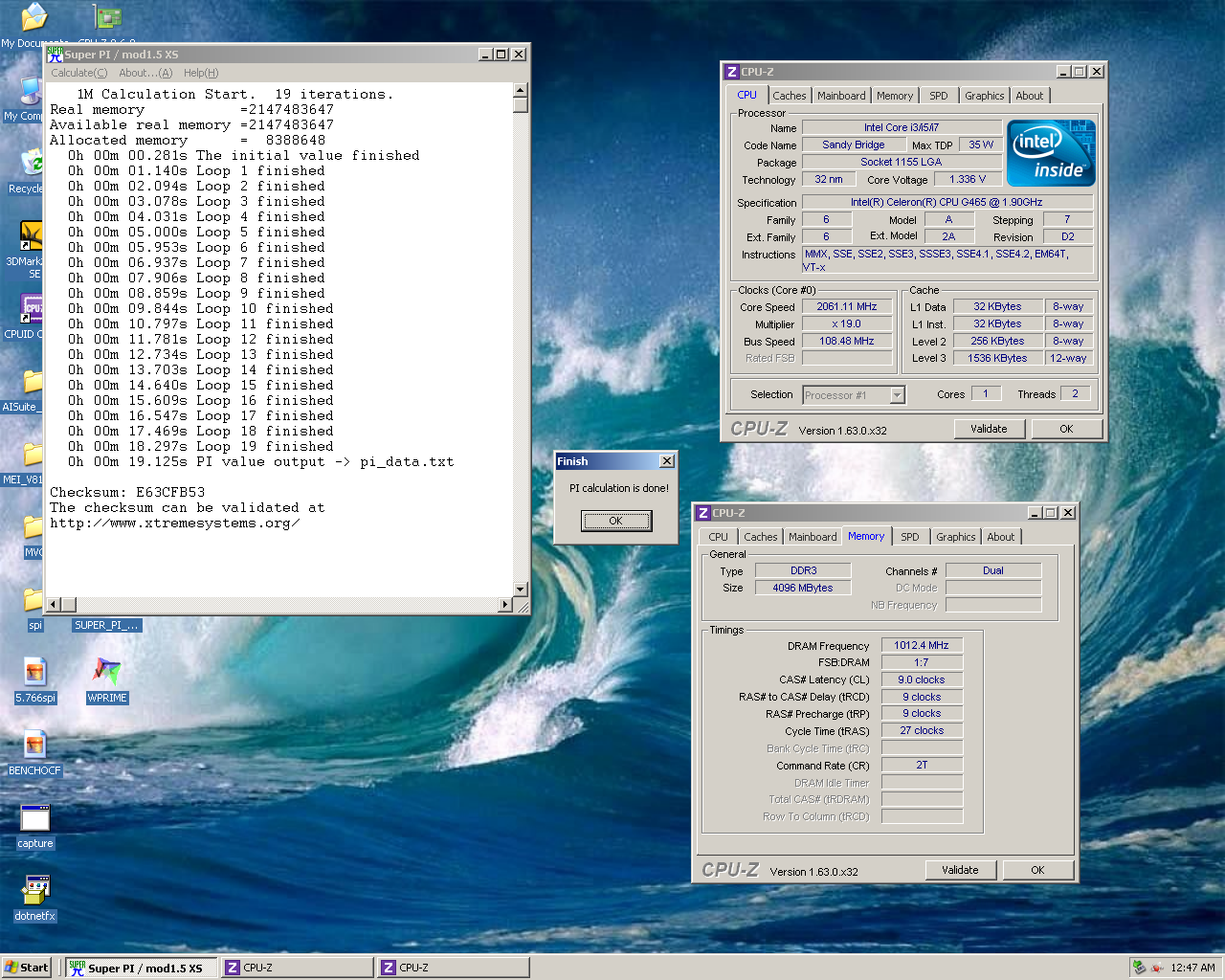Screen dimensions: 1225x980
Task: Confirm OK in the Finish dialog
Action: 616,521
